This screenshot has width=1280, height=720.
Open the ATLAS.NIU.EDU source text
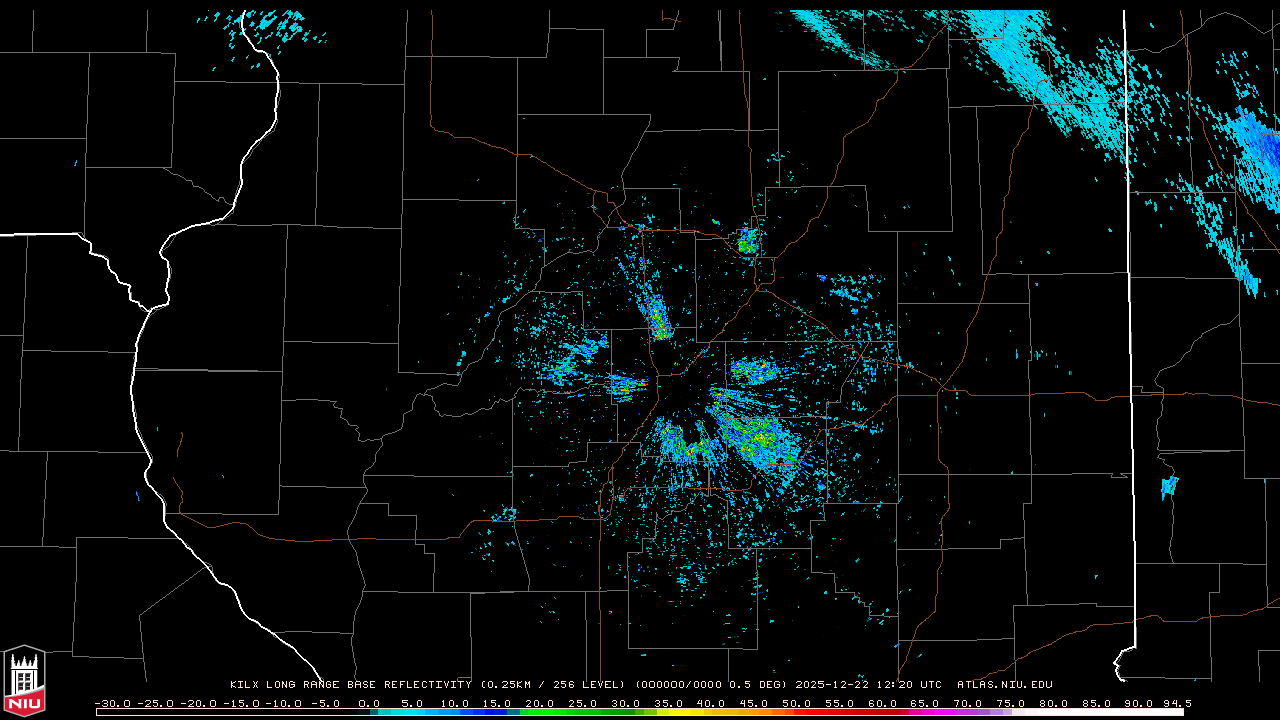pyautogui.click(x=1005, y=685)
